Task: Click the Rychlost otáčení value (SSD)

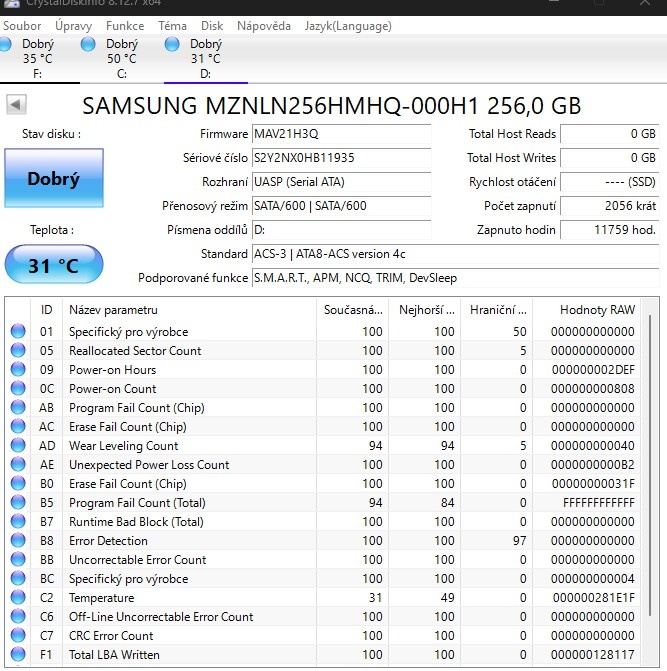Action: tap(610, 182)
